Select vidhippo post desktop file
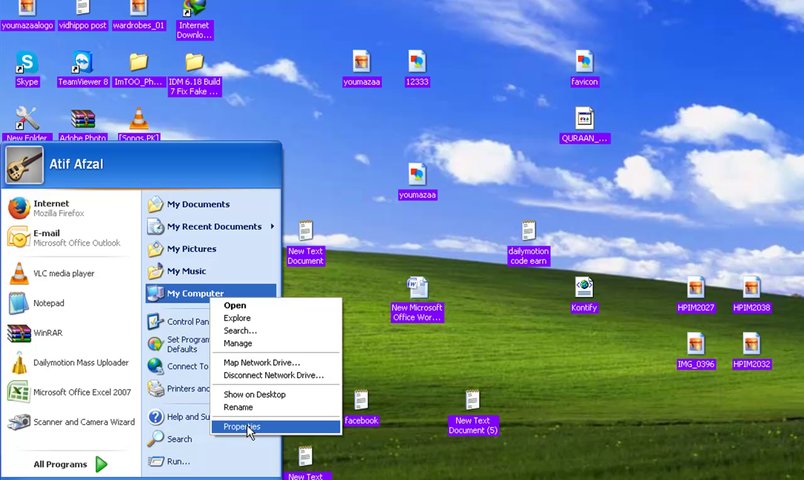Image resolution: width=804 pixels, height=480 pixels. [83, 7]
